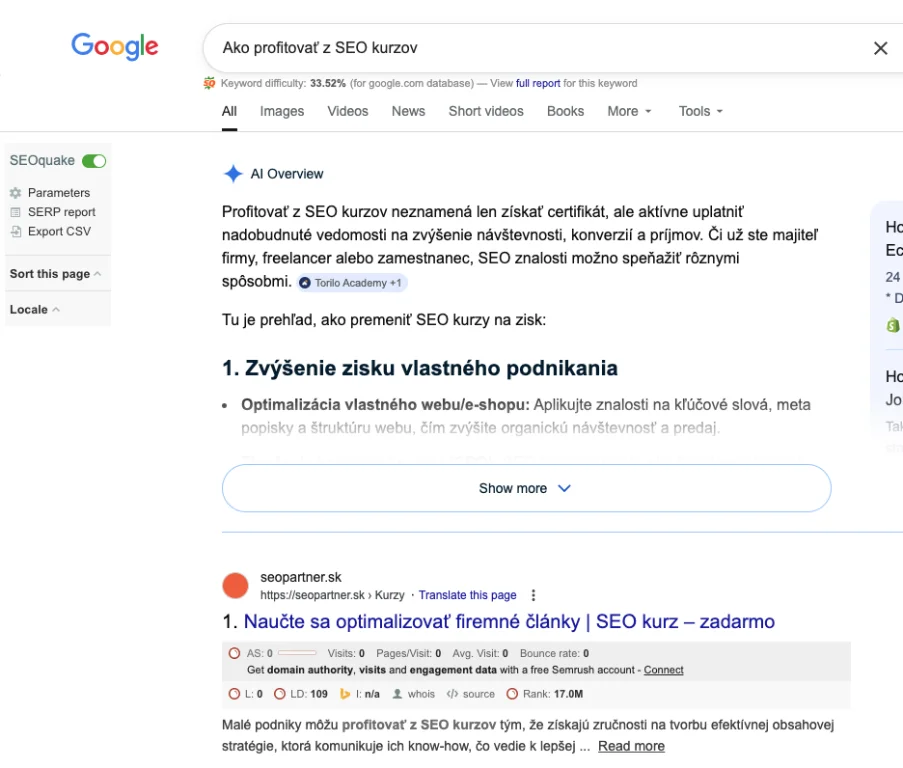The height and width of the screenshot is (768, 903).
Task: Click Export CSV icon
Action: point(15,232)
